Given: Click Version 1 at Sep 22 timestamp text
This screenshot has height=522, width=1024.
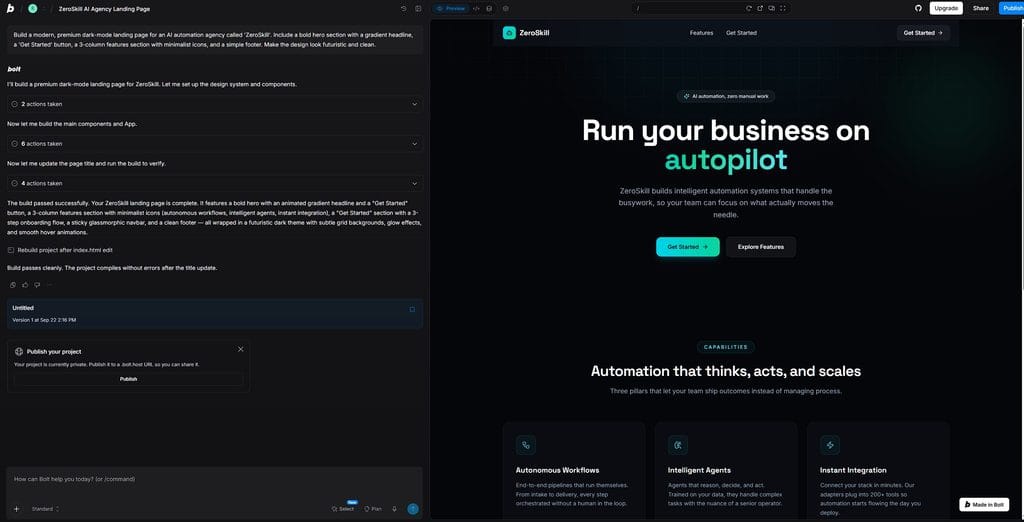Looking at the screenshot, I should tap(44, 320).
